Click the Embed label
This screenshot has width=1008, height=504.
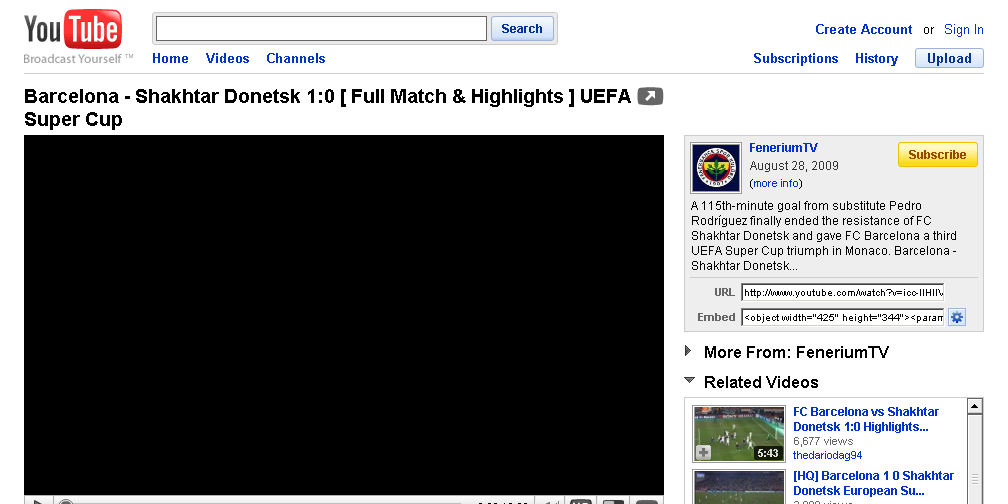(716, 317)
